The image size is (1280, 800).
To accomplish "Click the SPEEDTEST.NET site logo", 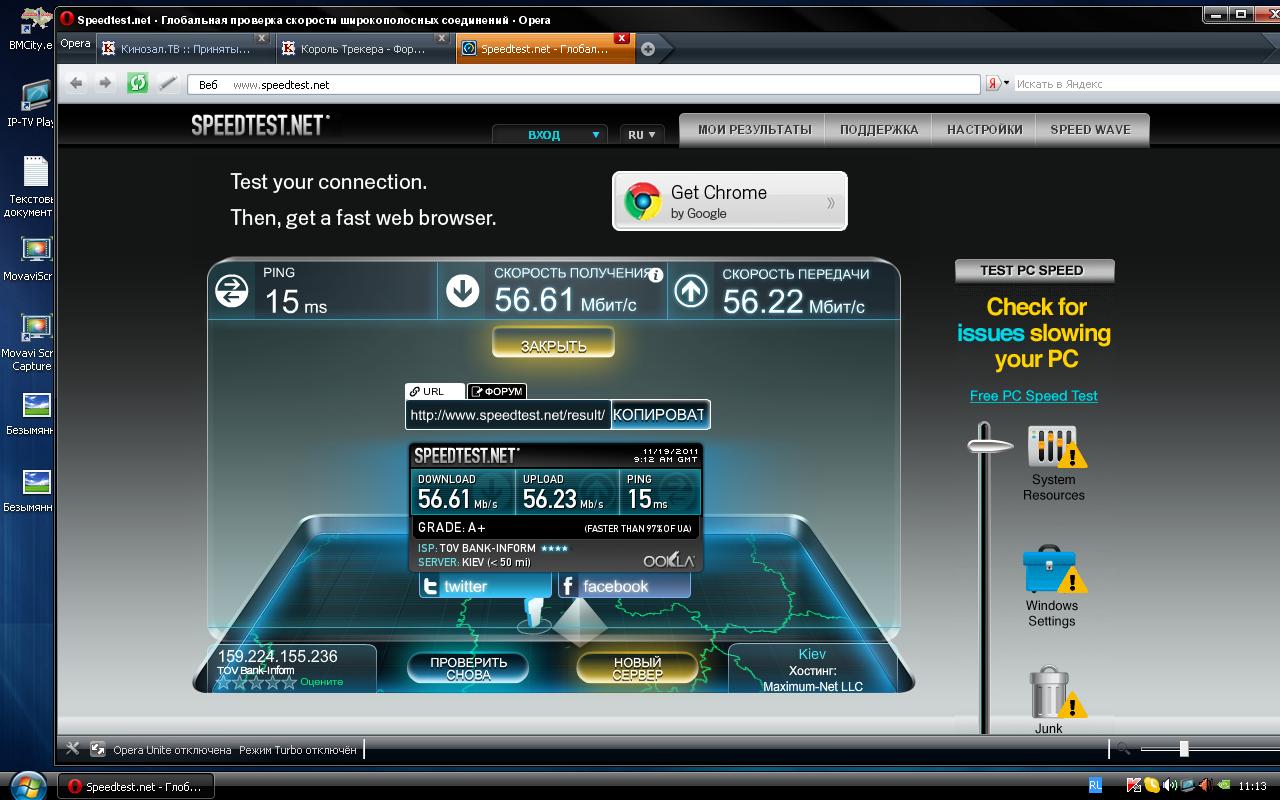I will (261, 125).
